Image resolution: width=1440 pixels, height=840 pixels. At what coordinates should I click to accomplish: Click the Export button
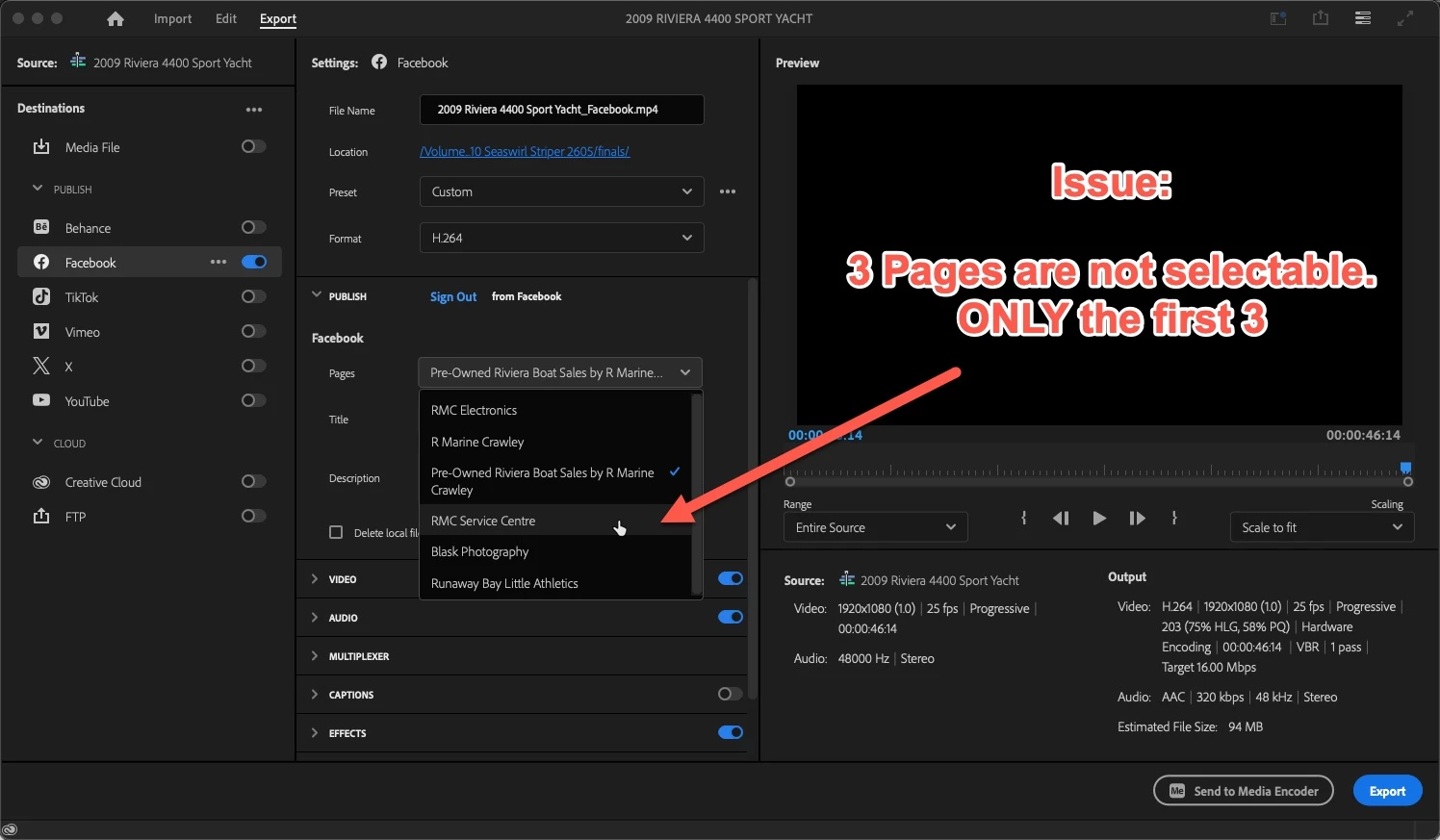[x=1387, y=791]
